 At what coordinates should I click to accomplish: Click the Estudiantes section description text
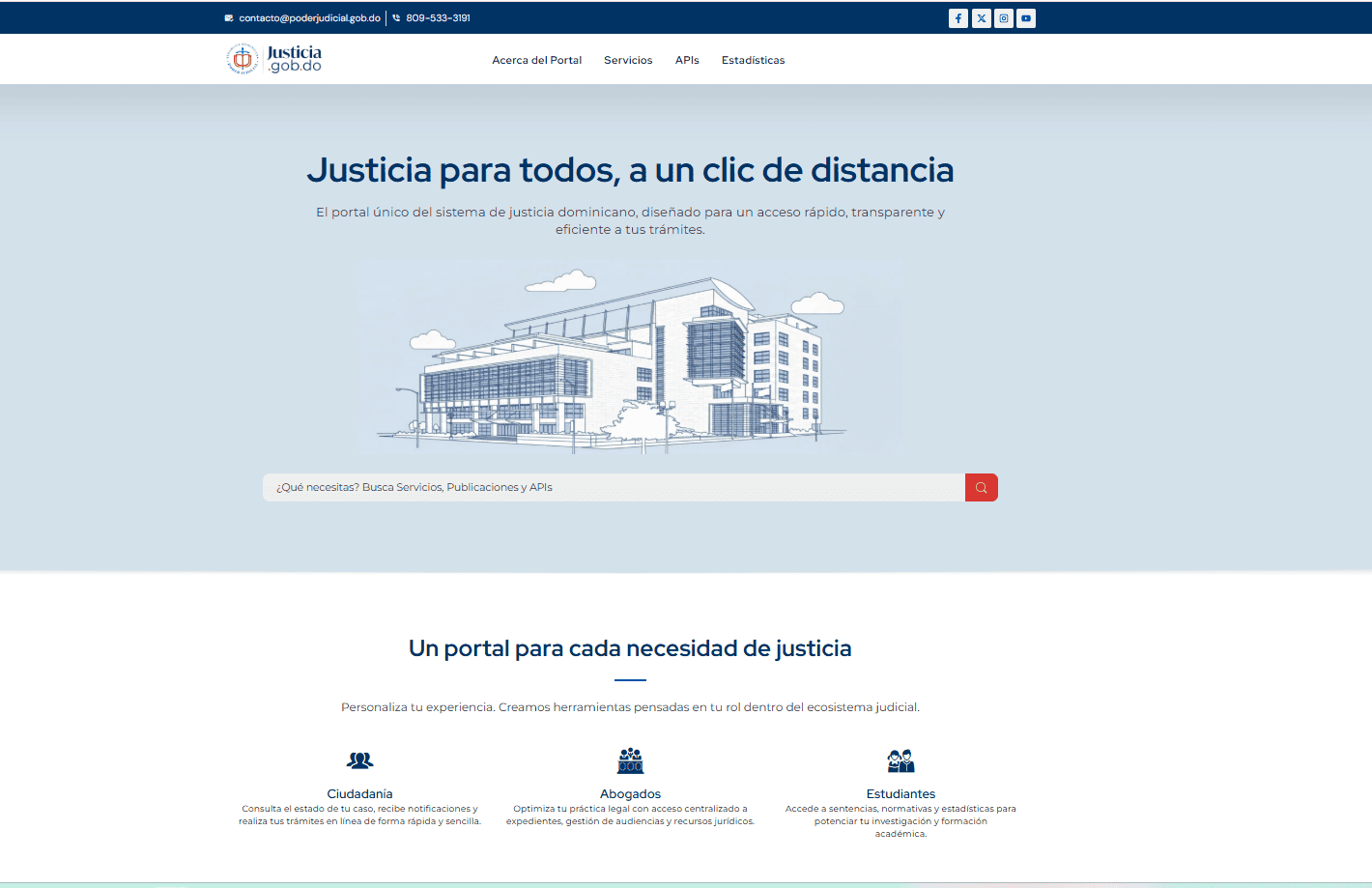tap(900, 820)
